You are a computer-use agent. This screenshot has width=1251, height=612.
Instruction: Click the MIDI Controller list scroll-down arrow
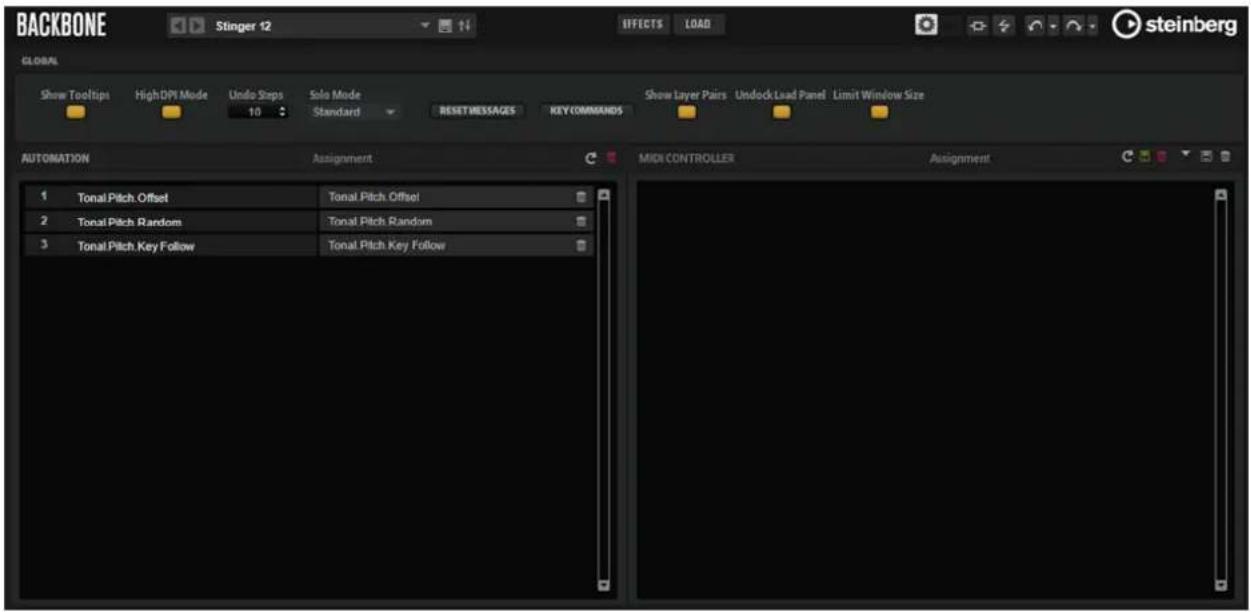click(x=1220, y=586)
